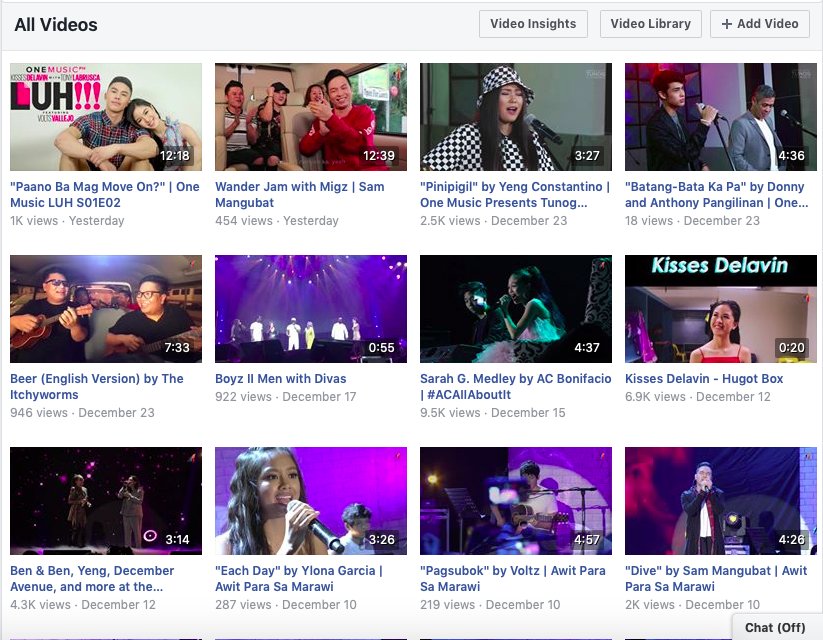This screenshot has height=640, width=823.
Task: Click the "2.5K views · December 23" text
Action: click(x=493, y=221)
